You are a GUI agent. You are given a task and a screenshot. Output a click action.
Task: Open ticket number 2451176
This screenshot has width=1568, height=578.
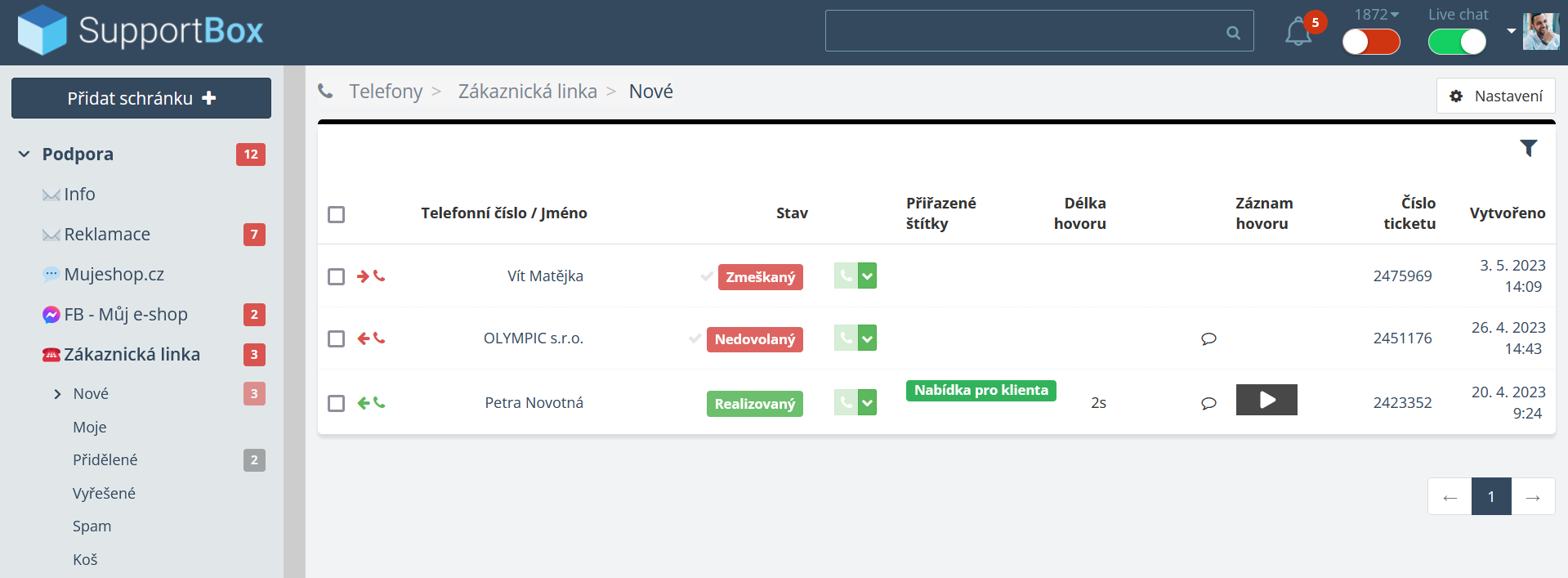tap(1402, 338)
